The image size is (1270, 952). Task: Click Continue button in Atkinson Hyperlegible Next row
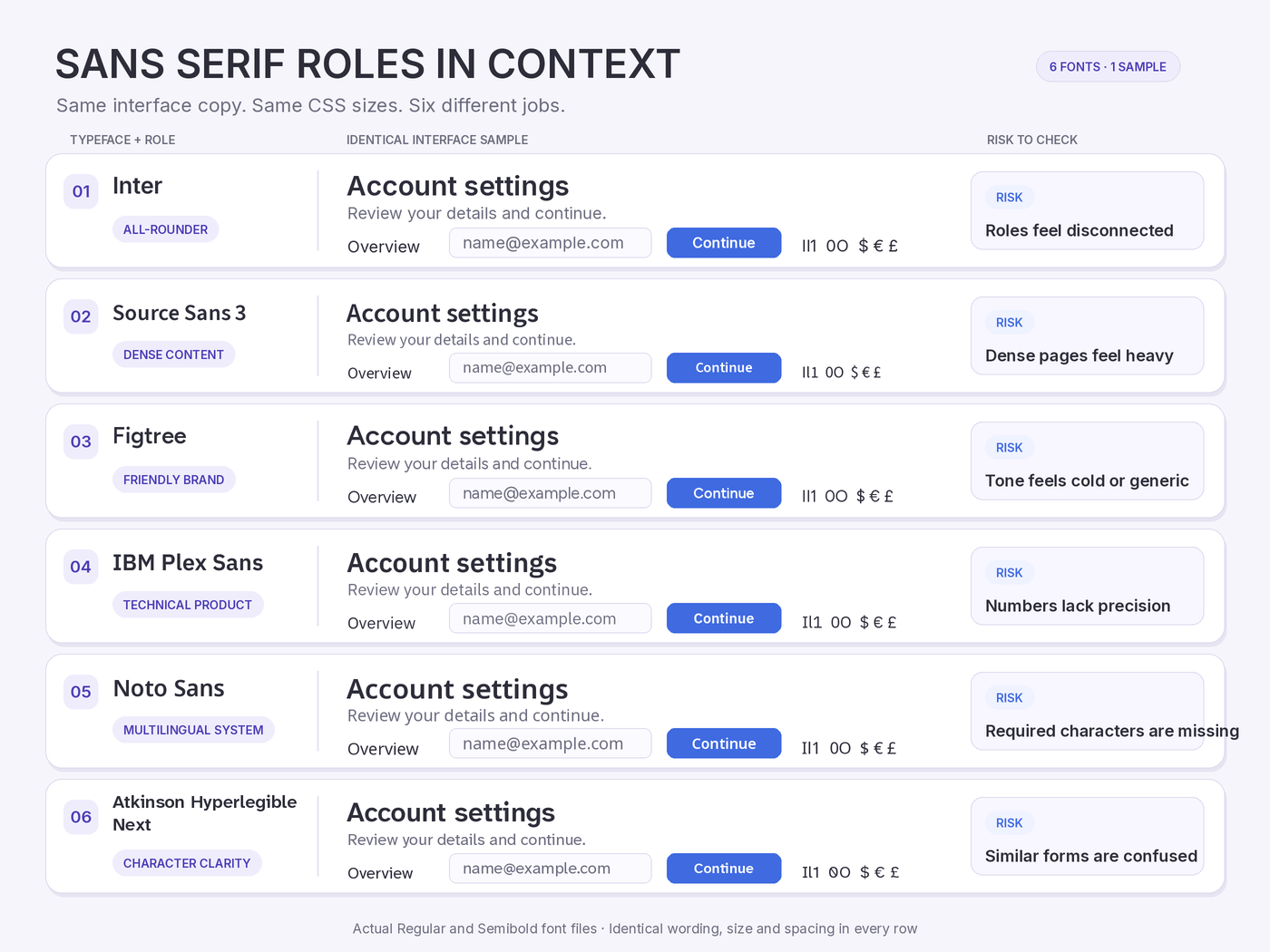point(724,869)
